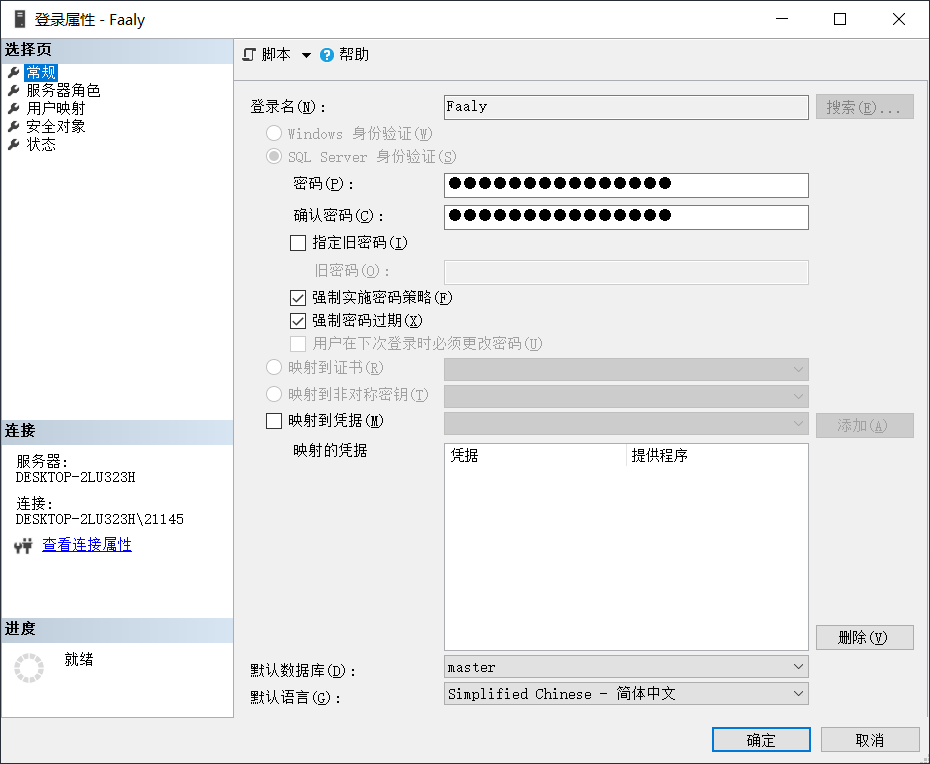930x764 pixels.
Task: Cancel with the 取消 button
Action: 870,740
